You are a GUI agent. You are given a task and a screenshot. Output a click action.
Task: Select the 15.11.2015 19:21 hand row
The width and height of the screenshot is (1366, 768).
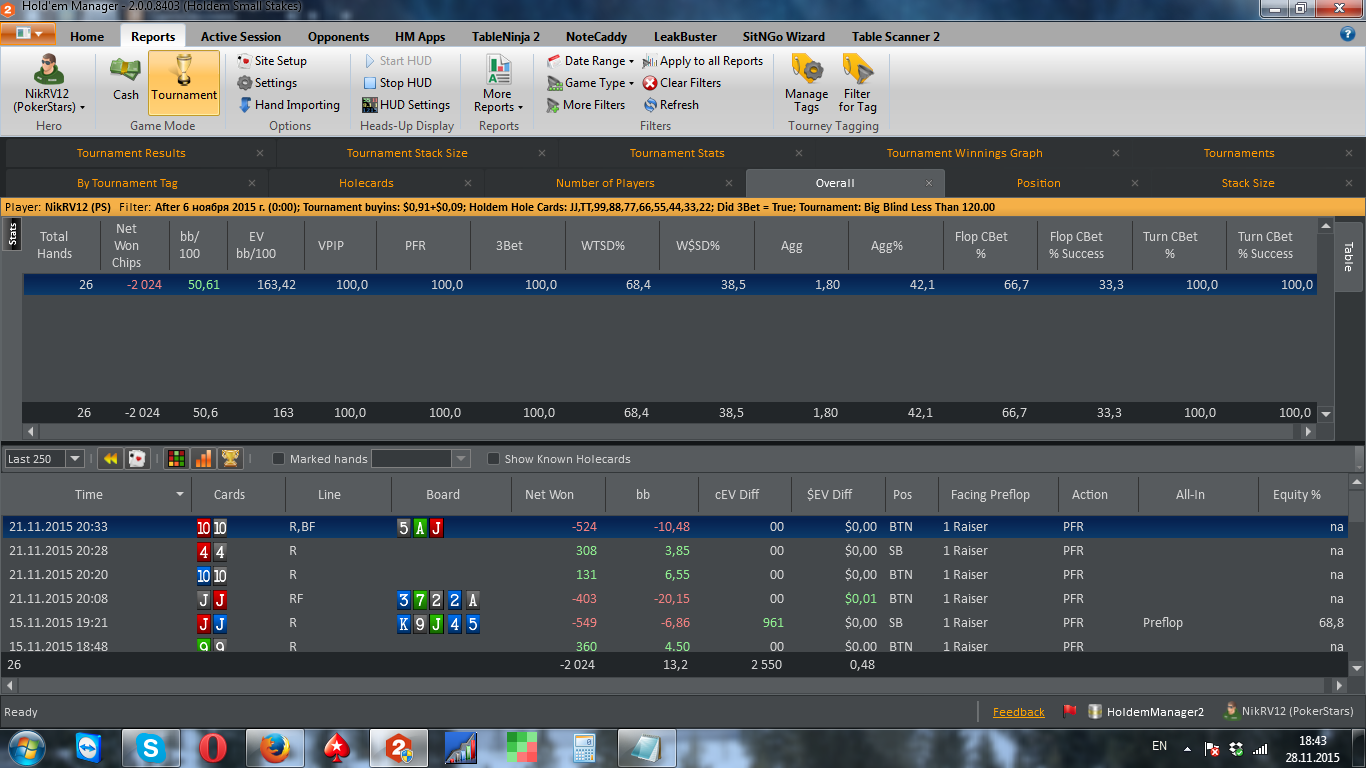click(x=674, y=623)
